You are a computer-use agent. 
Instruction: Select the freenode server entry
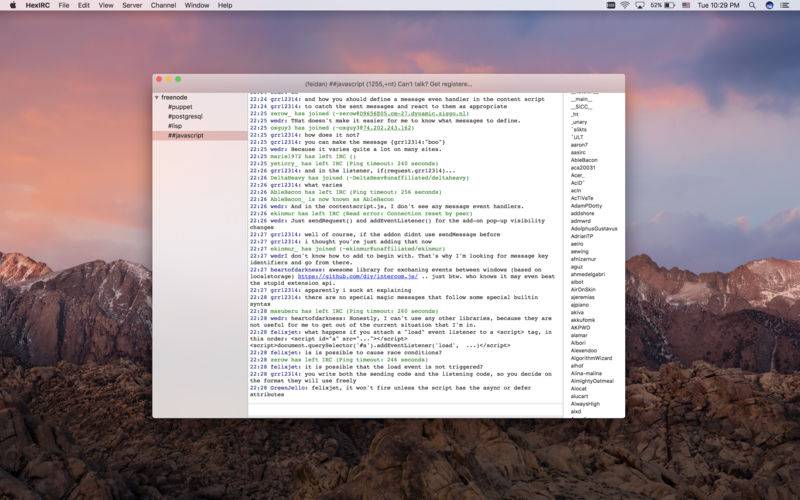(174, 97)
